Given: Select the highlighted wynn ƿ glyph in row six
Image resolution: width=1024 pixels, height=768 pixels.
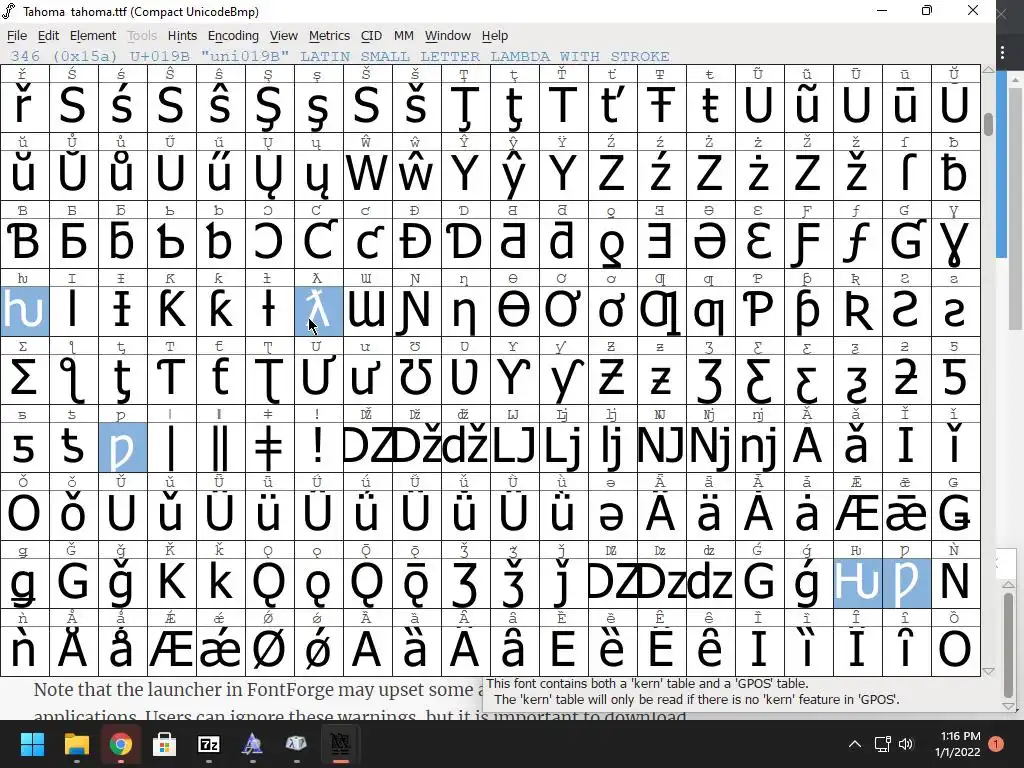Looking at the screenshot, I should 123,447.
